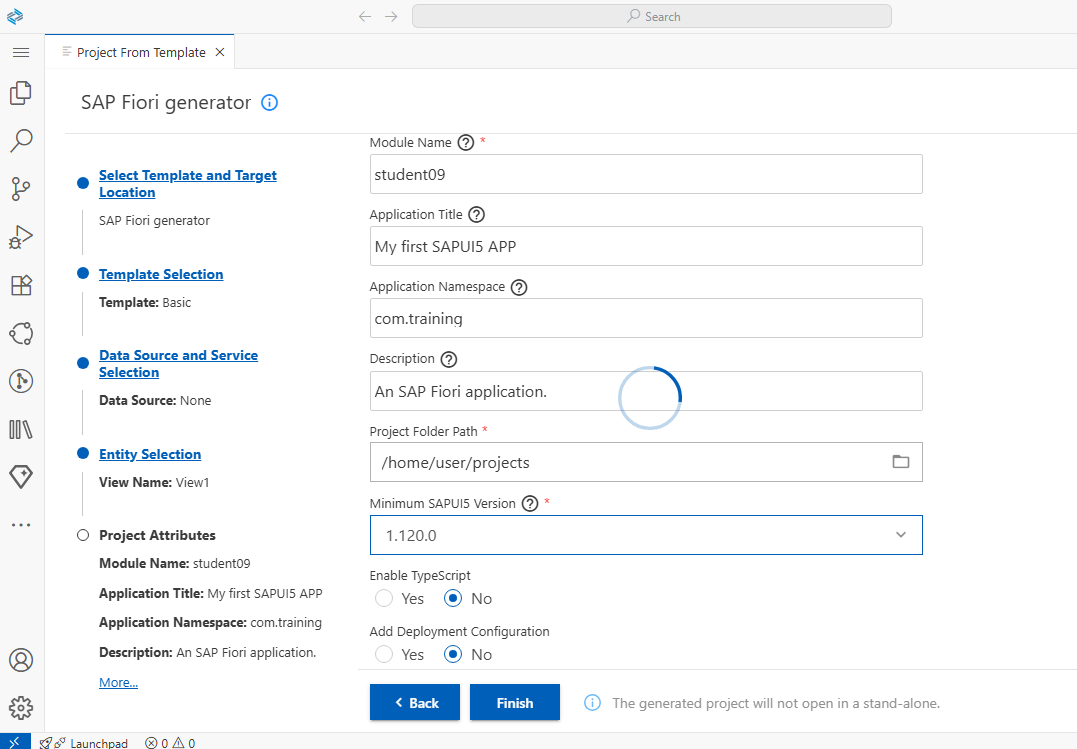
Task: Click the Back button
Action: 415,702
